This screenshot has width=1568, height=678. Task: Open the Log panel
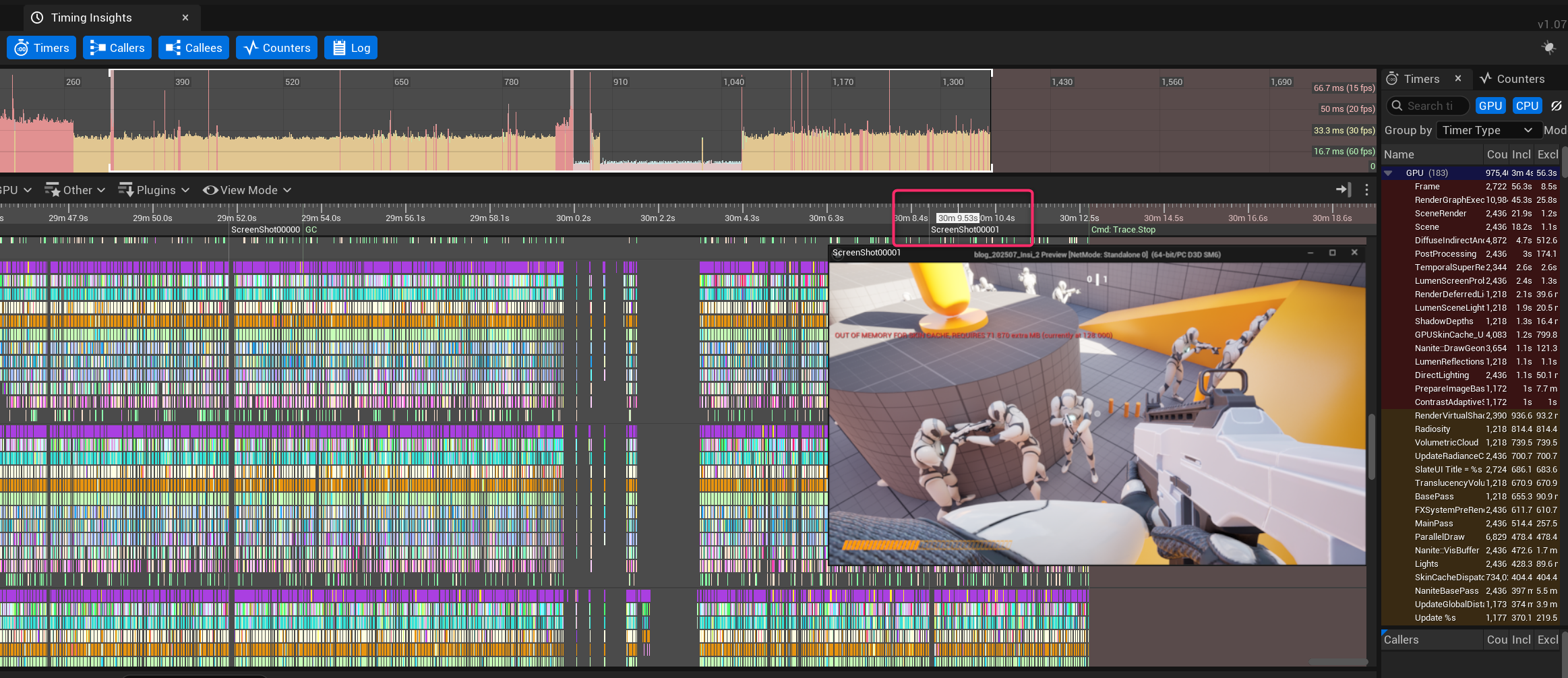[351, 48]
